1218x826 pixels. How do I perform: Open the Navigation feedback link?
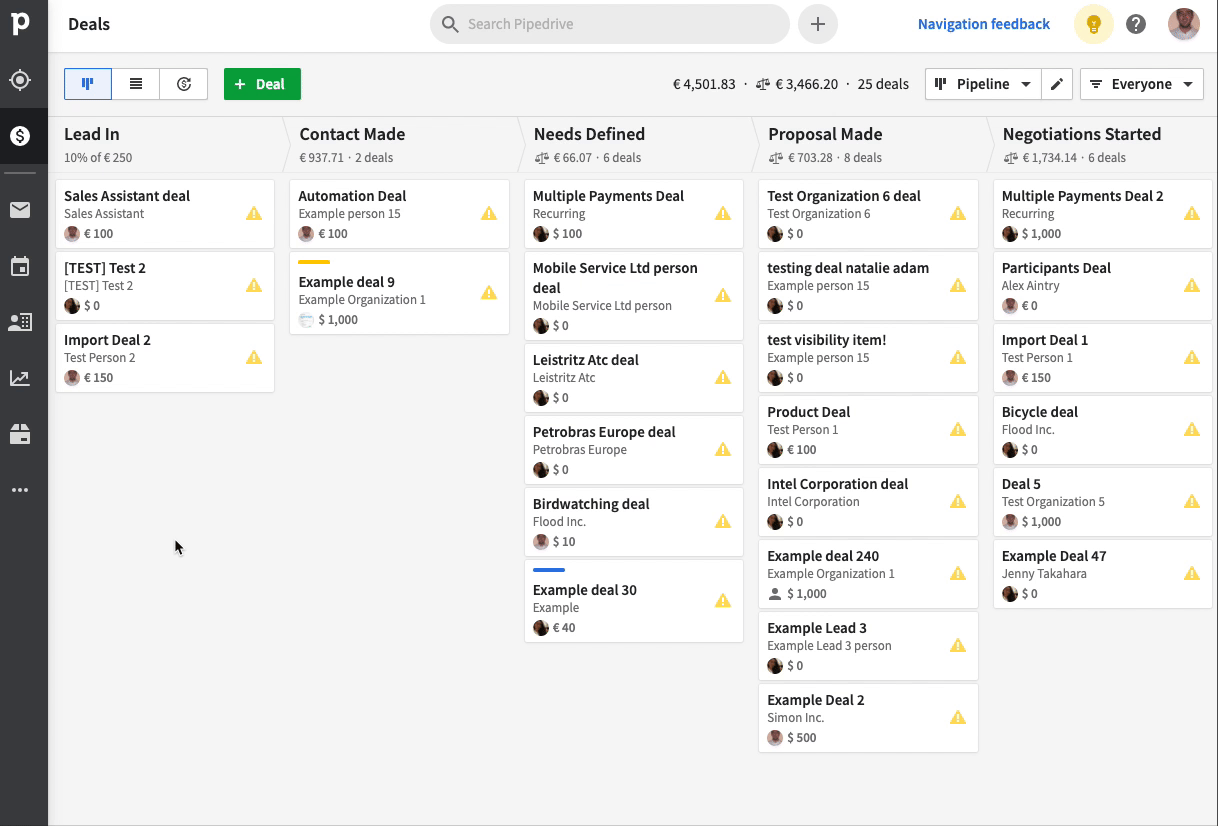[x=984, y=23]
